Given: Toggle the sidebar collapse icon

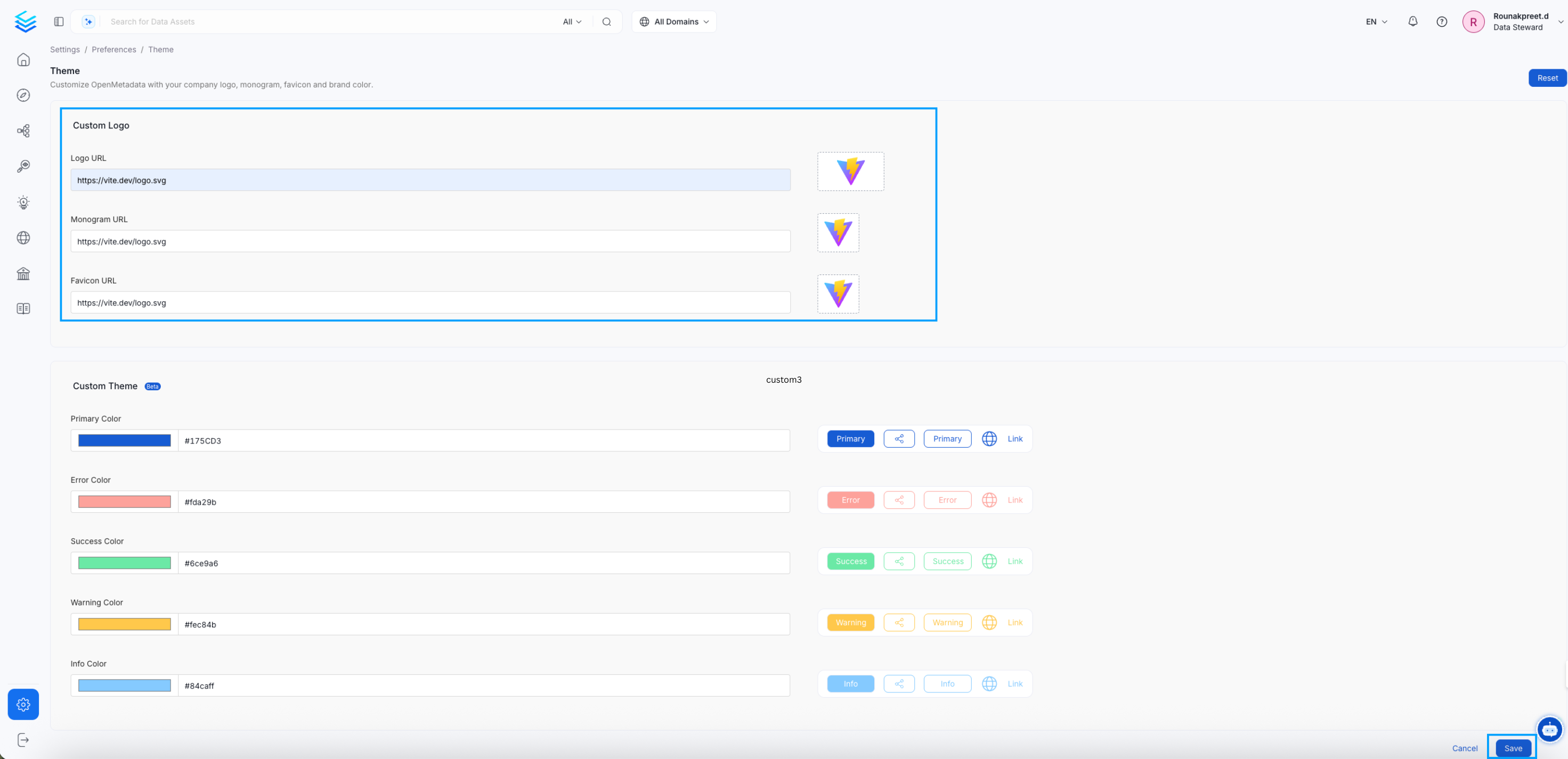Looking at the screenshot, I should coord(59,21).
